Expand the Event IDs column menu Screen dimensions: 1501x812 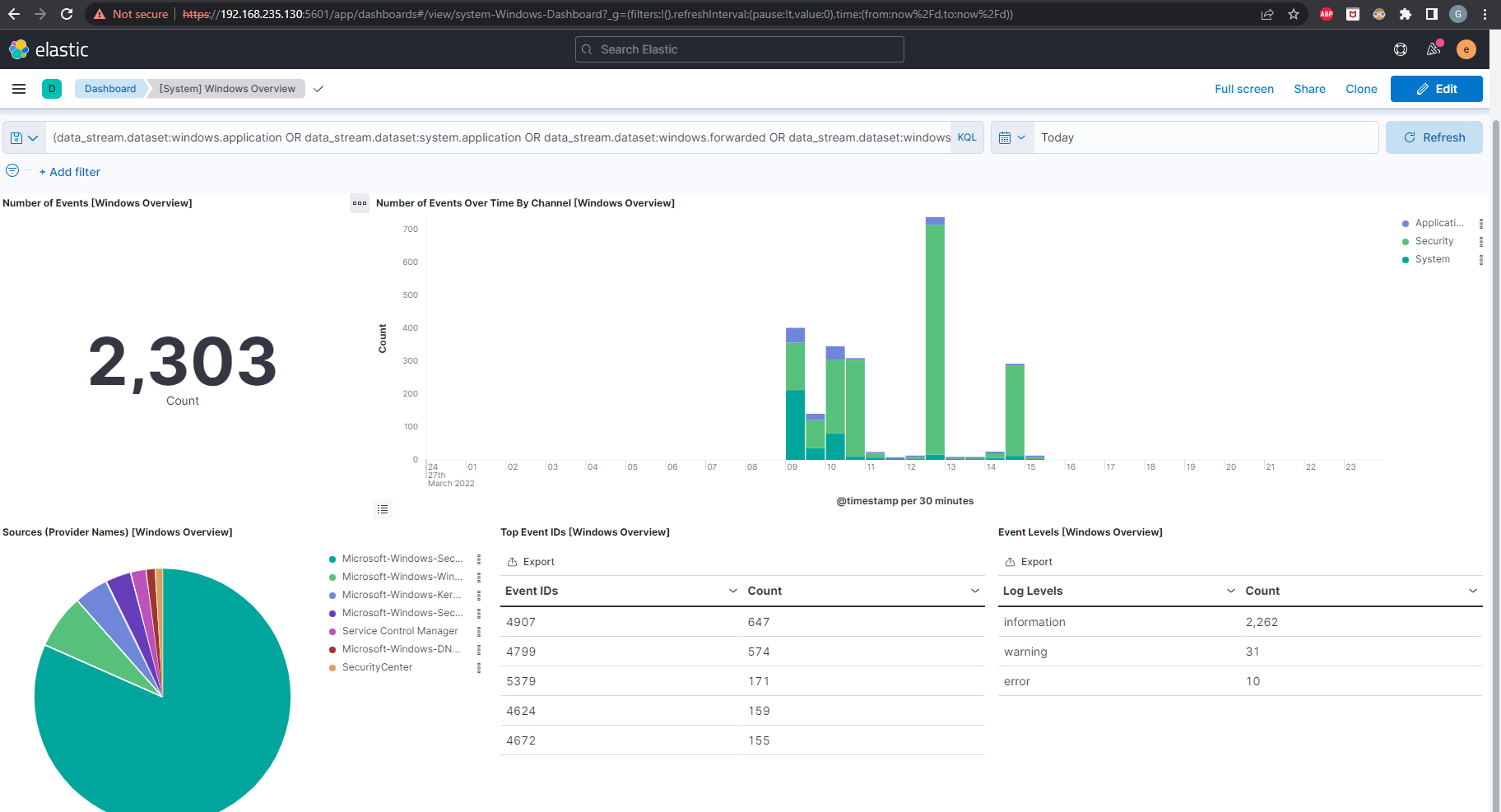pyautogui.click(x=732, y=591)
